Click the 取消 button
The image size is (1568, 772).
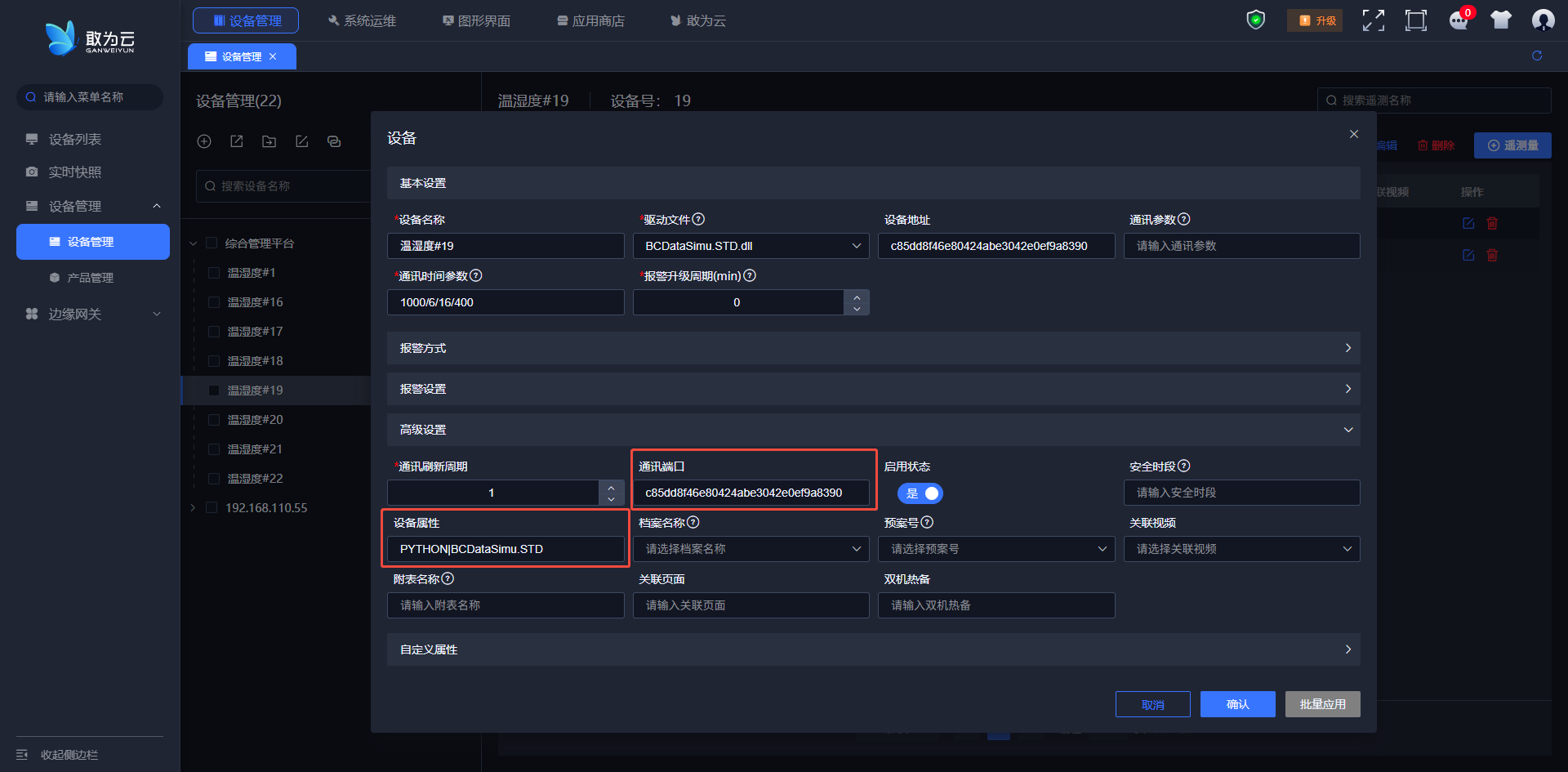tap(1152, 704)
